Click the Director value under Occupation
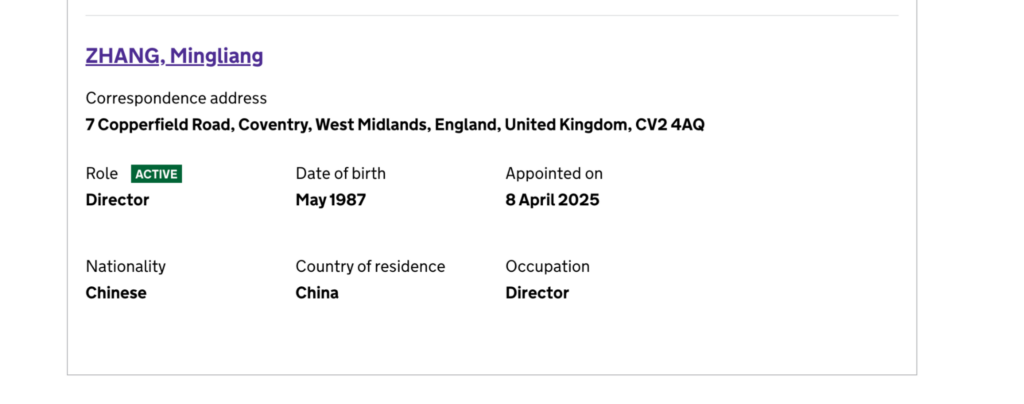 (x=537, y=293)
